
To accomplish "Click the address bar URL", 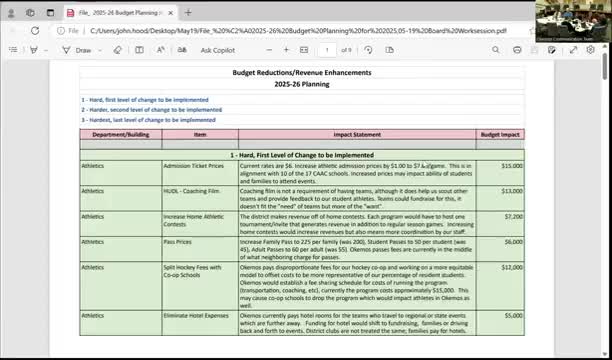I will (x=298, y=31).
